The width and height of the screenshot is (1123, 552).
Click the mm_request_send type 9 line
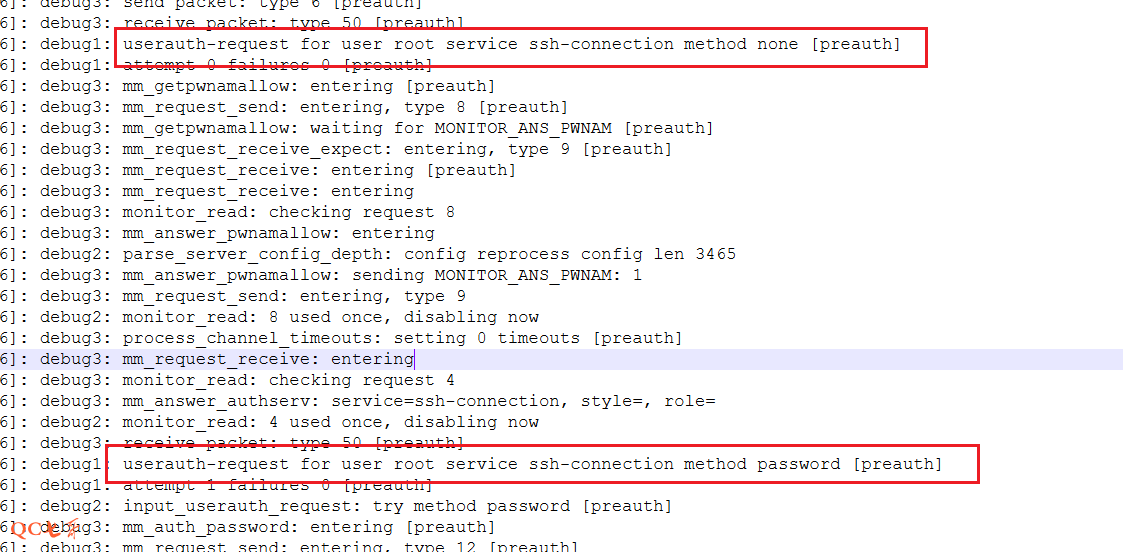tap(294, 296)
